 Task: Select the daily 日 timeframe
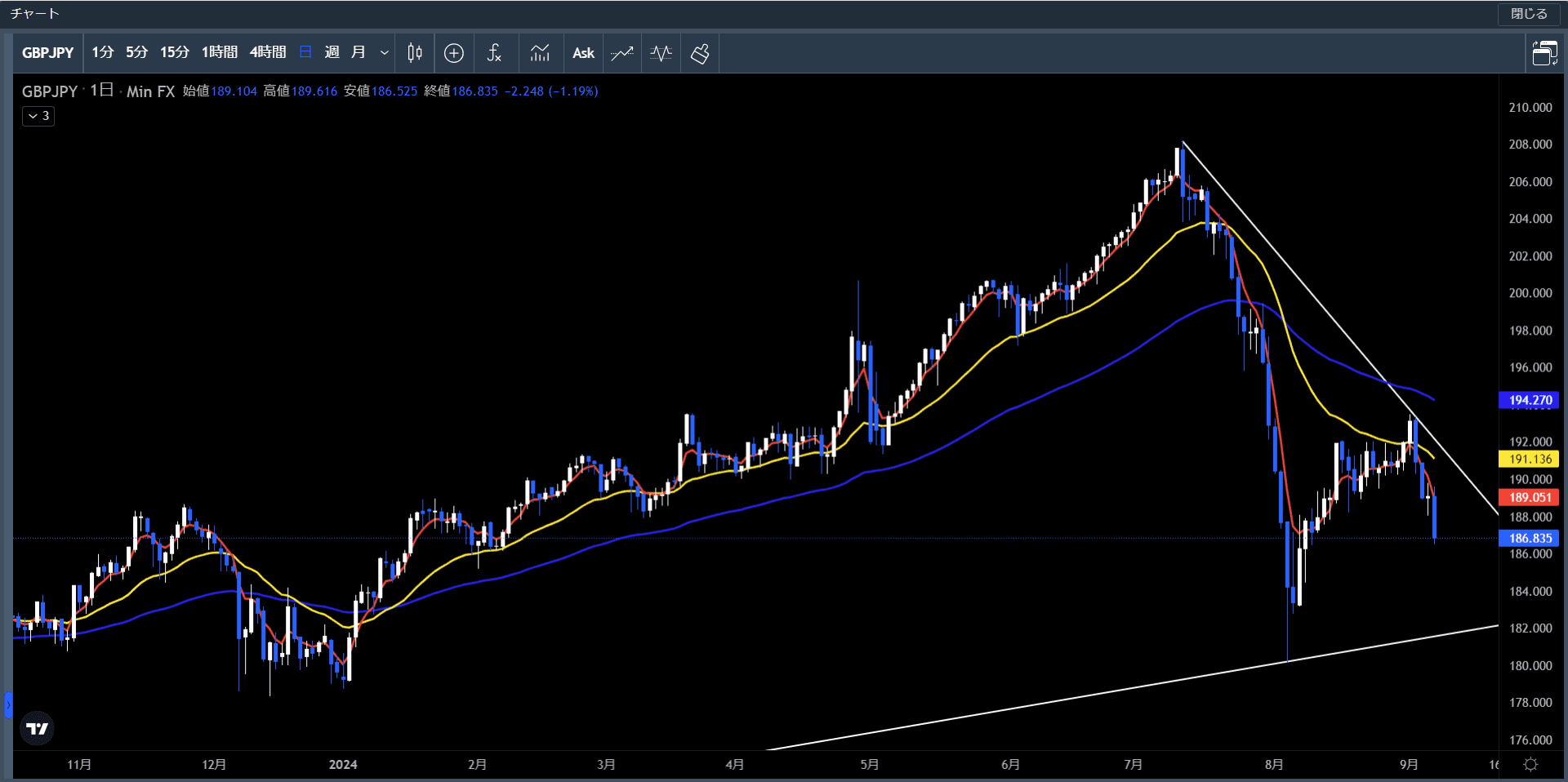coord(306,53)
